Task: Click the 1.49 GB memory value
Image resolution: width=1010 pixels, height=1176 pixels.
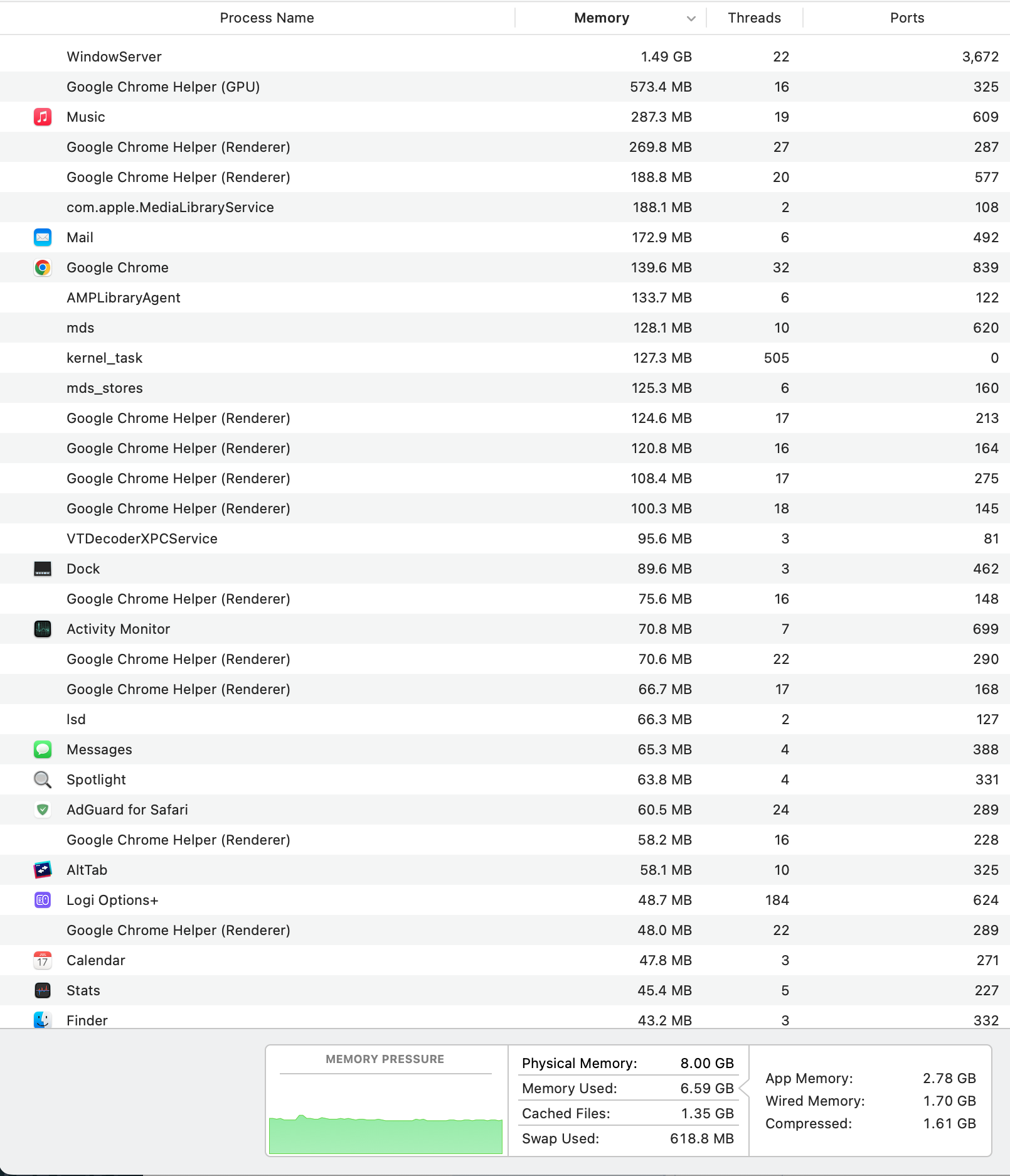Action: pyautogui.click(x=666, y=56)
